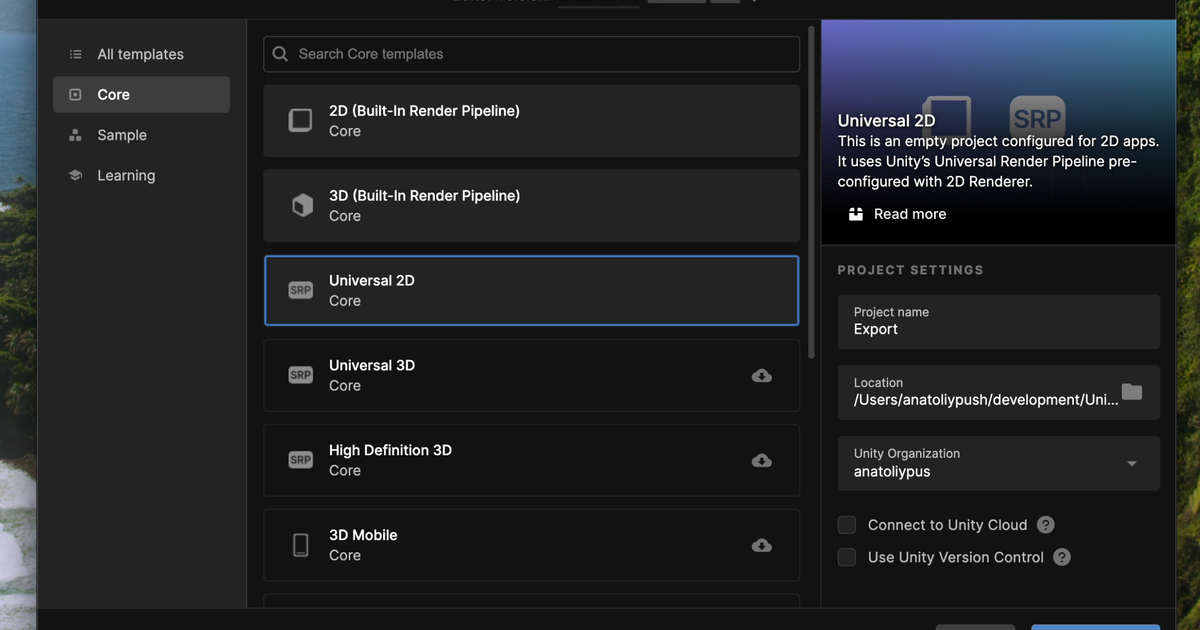Screen dimensions: 1200x630
Task: Download the 3D Mobile template
Action: point(762,546)
